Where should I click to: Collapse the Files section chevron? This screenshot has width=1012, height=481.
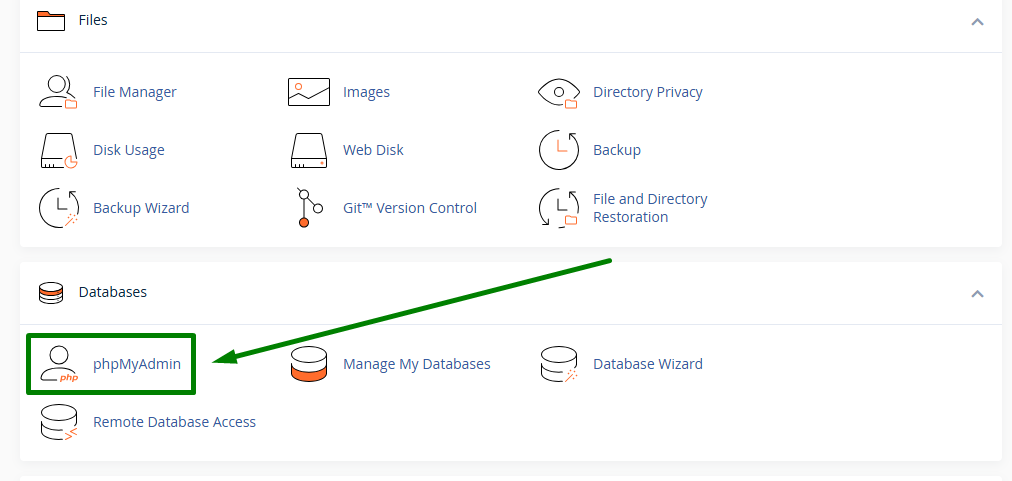tap(977, 21)
